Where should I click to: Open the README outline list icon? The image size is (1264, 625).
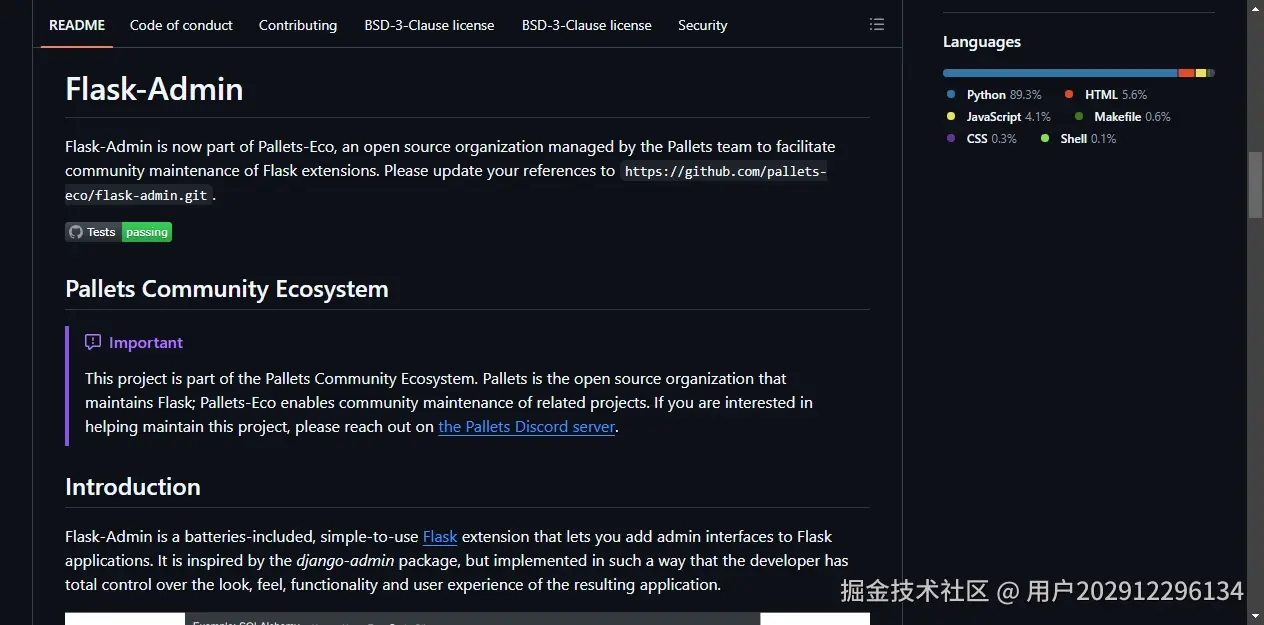(x=877, y=25)
